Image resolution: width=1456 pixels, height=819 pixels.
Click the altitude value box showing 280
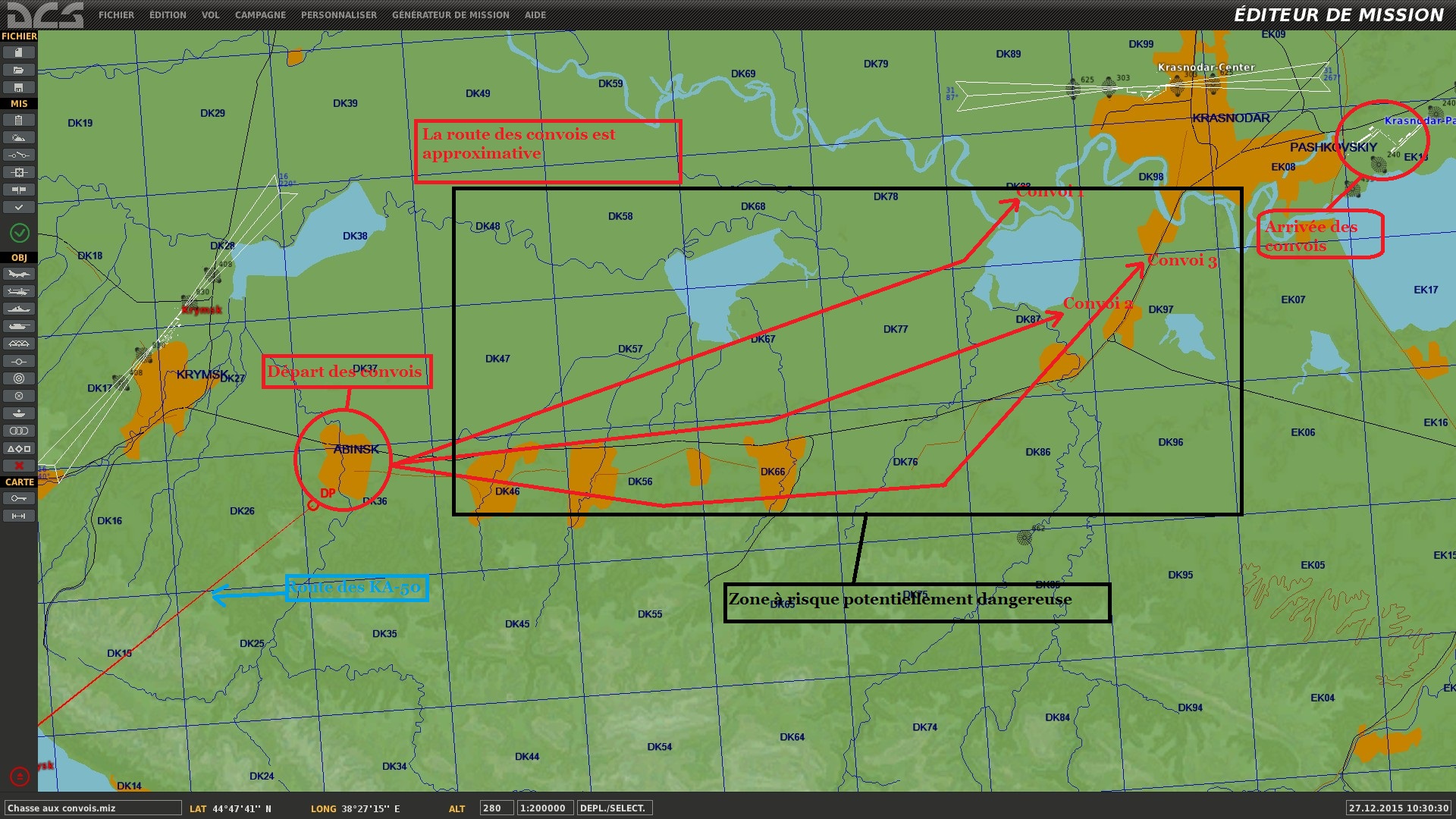[x=497, y=808]
